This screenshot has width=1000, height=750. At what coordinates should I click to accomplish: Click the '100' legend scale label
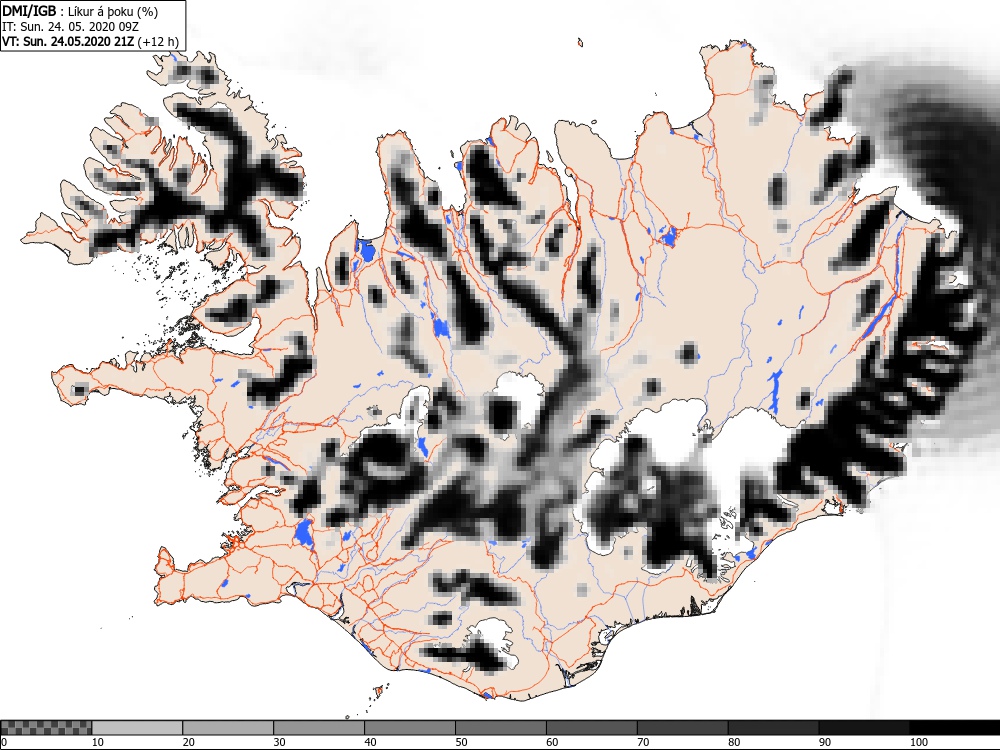pyautogui.click(x=919, y=742)
